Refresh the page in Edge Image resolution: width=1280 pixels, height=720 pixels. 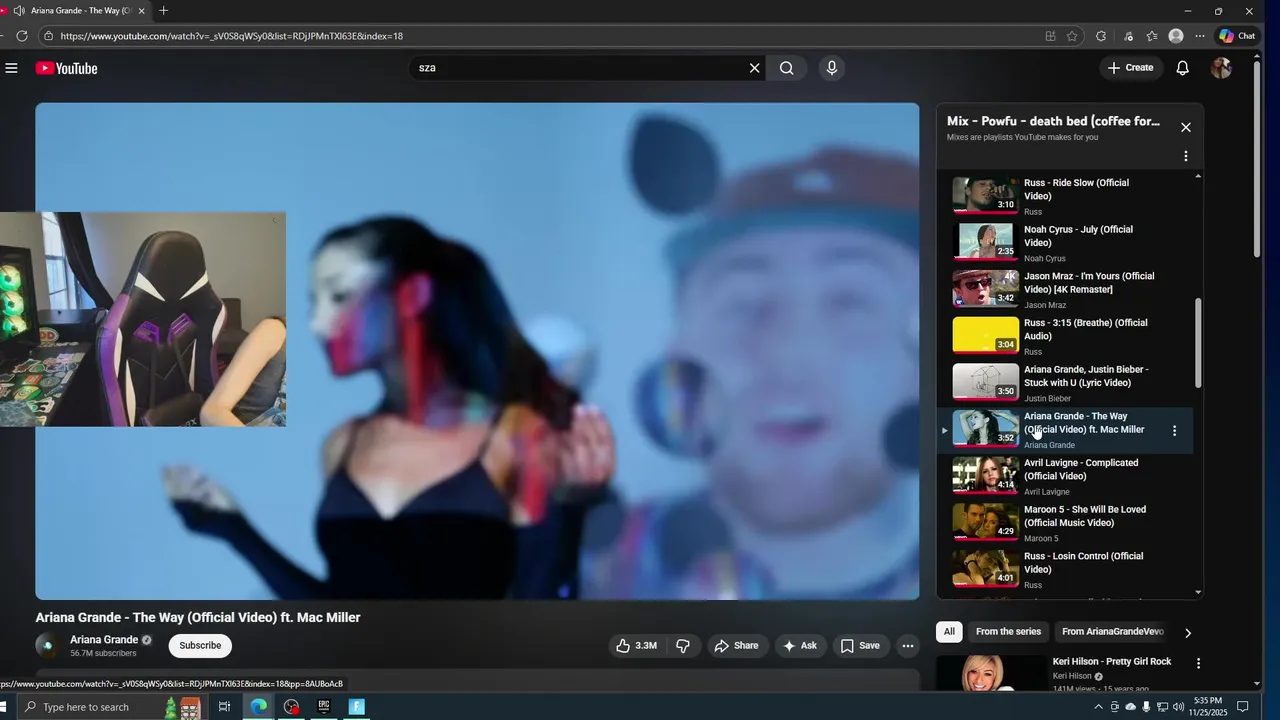[x=22, y=36]
